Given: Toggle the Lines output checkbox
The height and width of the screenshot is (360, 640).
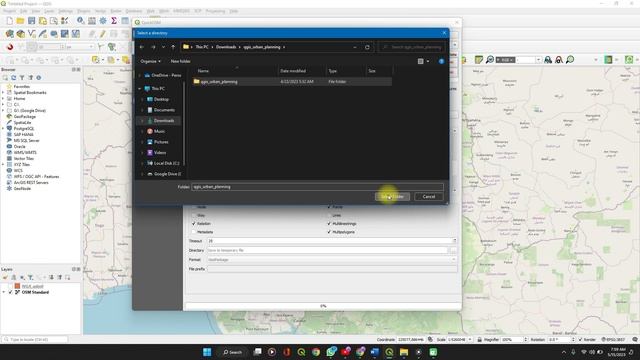Looking at the screenshot, I should tap(329, 215).
